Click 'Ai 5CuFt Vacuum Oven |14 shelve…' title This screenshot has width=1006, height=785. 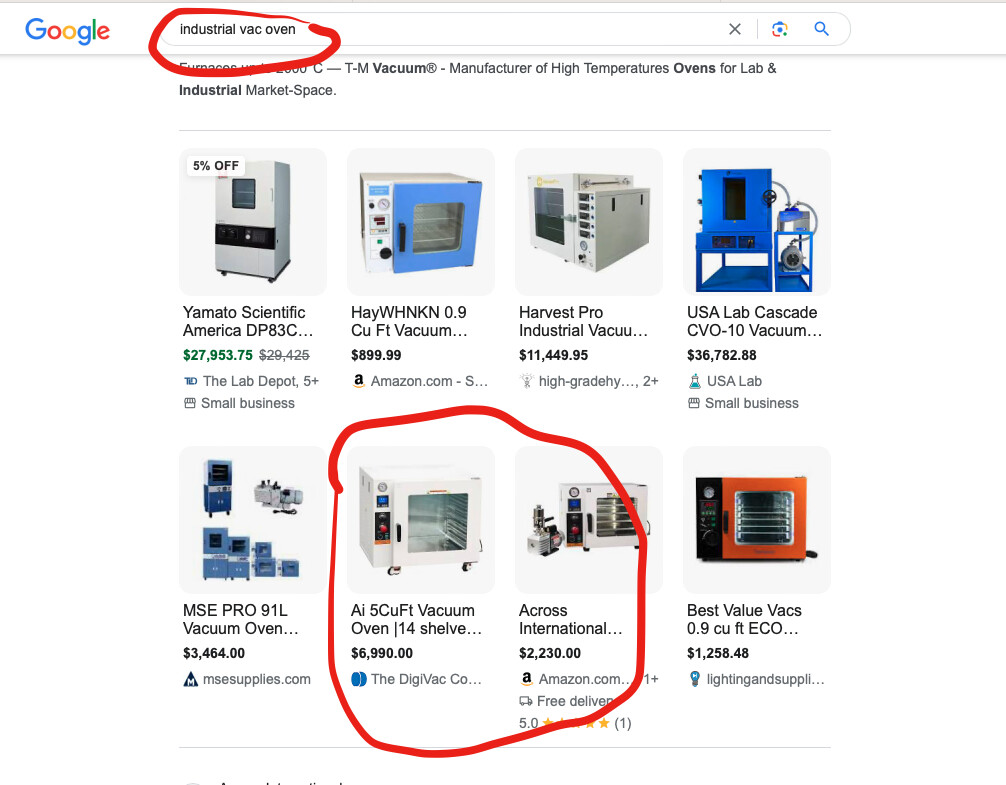tap(416, 619)
